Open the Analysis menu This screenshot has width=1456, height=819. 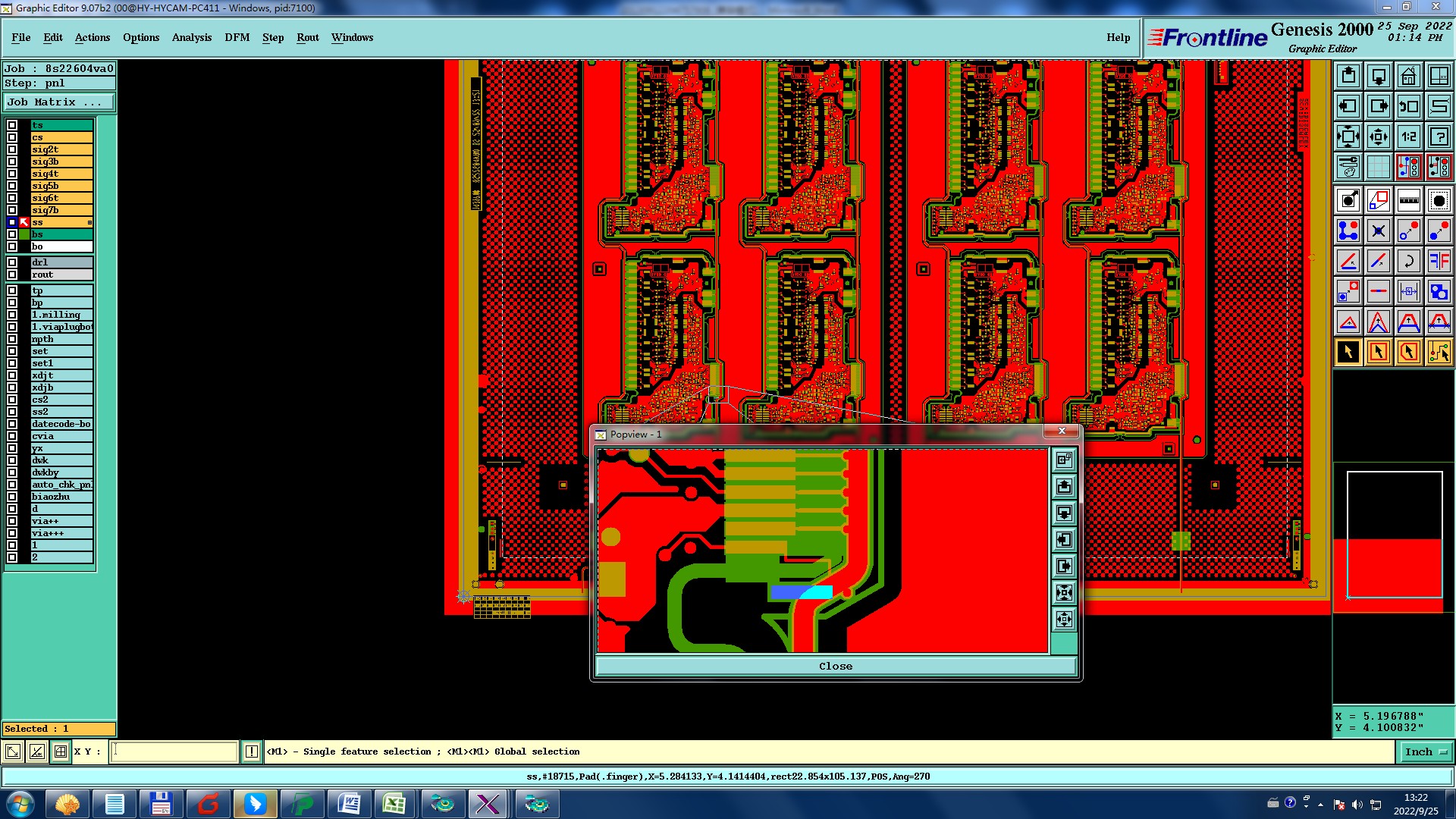pyautogui.click(x=191, y=37)
